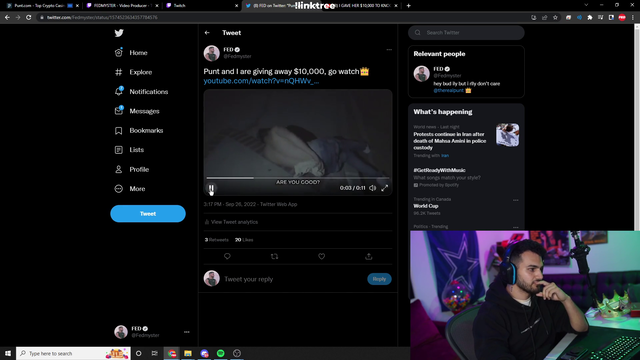Switch to the Punt.com tab
This screenshot has width=640, height=360.
(x=39, y=6)
